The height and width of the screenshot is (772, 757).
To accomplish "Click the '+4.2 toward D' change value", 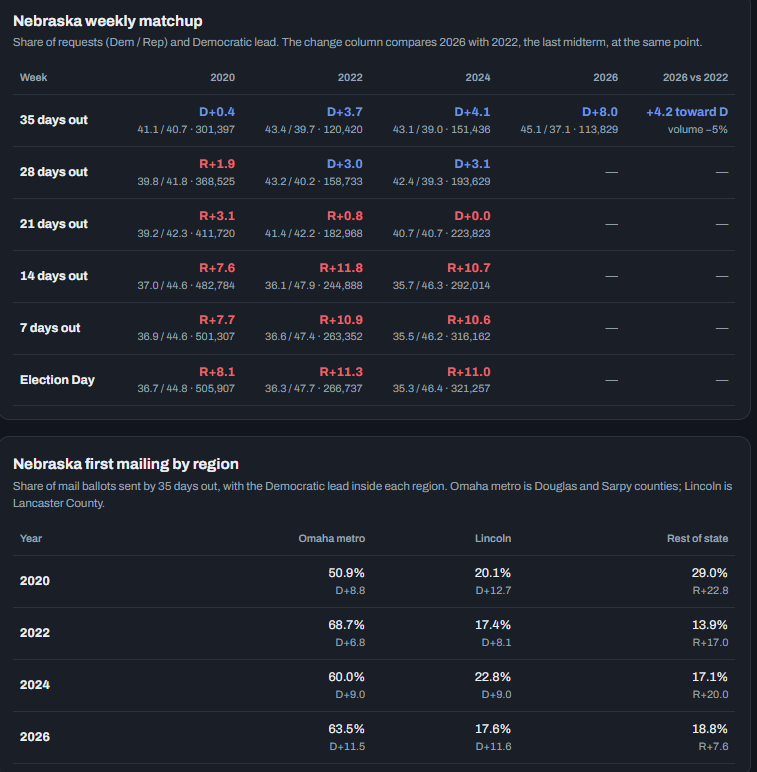I will coord(687,112).
